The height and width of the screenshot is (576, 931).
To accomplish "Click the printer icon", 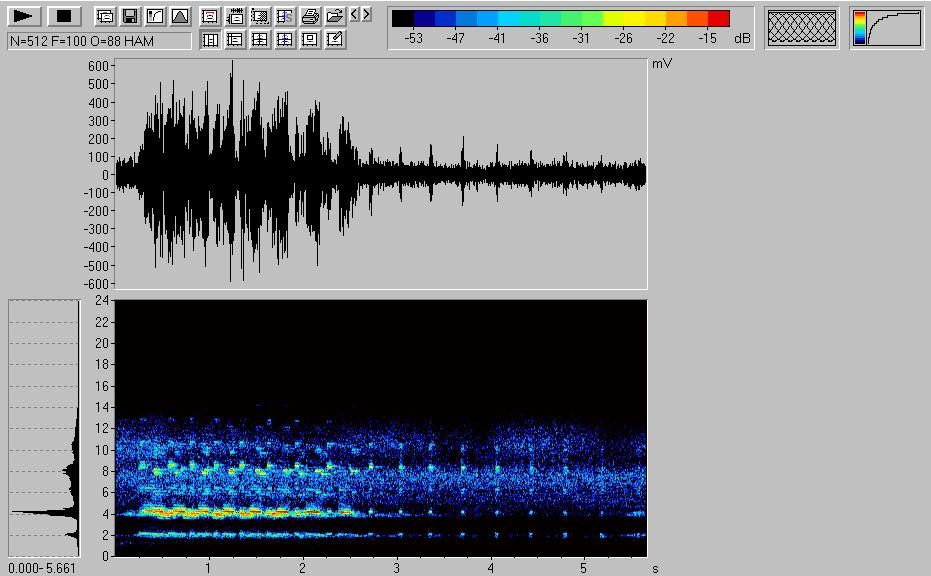I will [x=310, y=16].
